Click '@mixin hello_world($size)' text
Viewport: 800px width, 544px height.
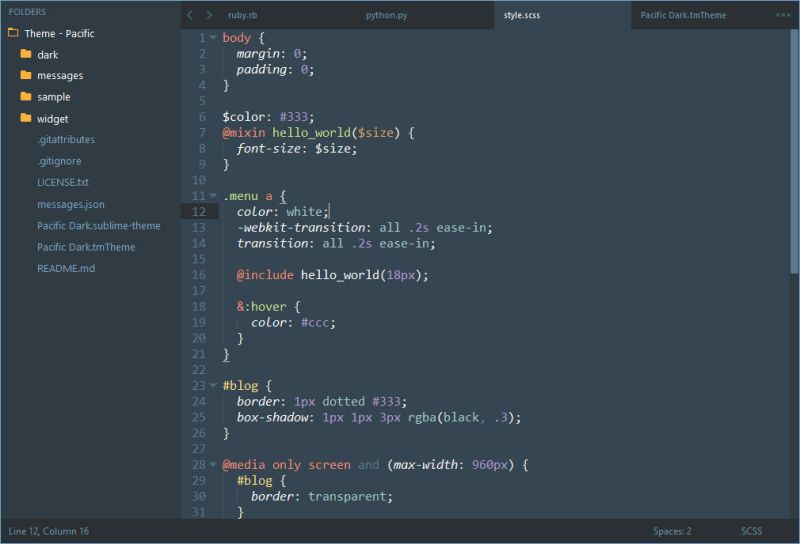(311, 133)
